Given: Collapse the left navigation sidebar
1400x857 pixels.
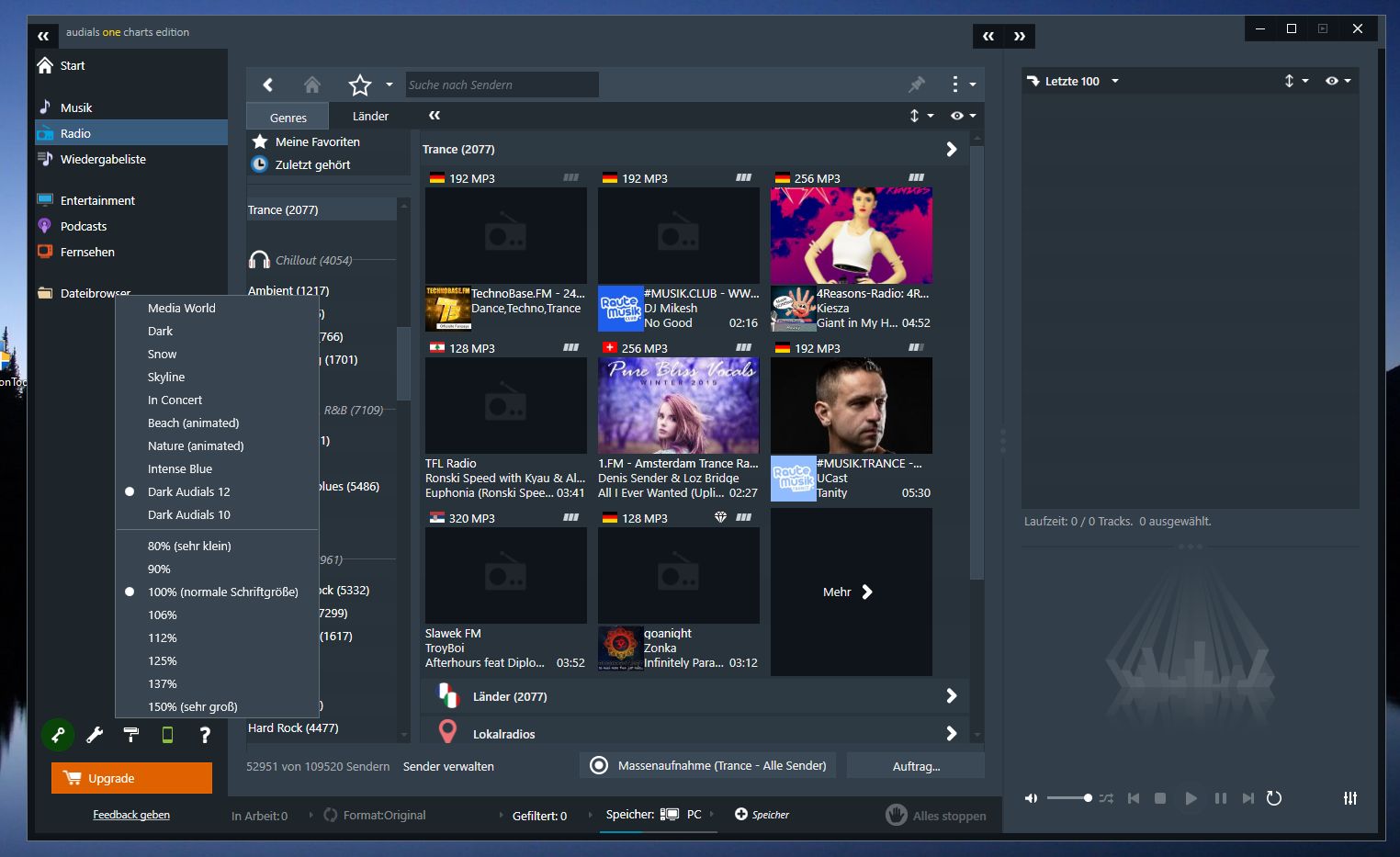Looking at the screenshot, I should click(43, 36).
